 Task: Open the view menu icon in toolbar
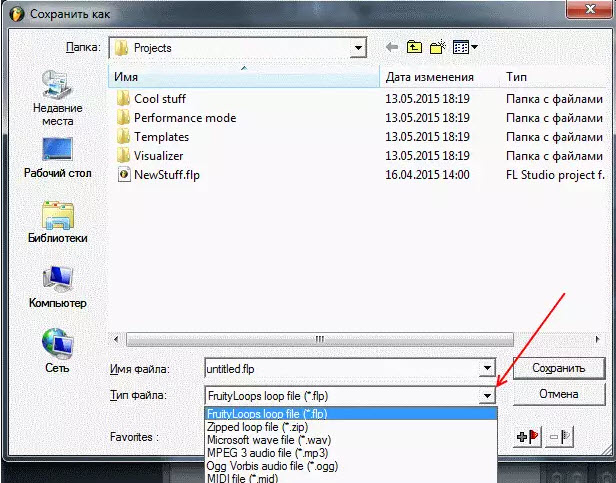pos(465,47)
